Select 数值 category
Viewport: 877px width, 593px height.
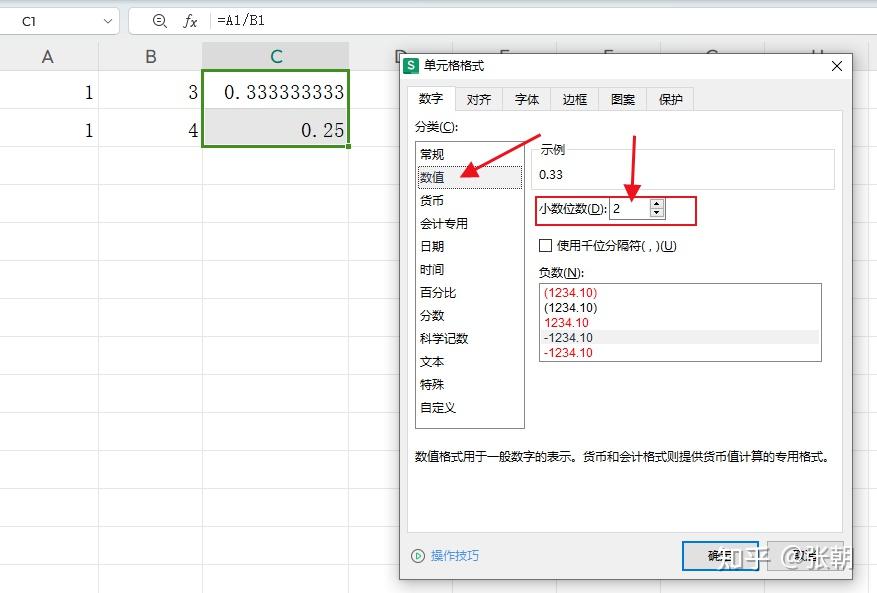click(469, 177)
